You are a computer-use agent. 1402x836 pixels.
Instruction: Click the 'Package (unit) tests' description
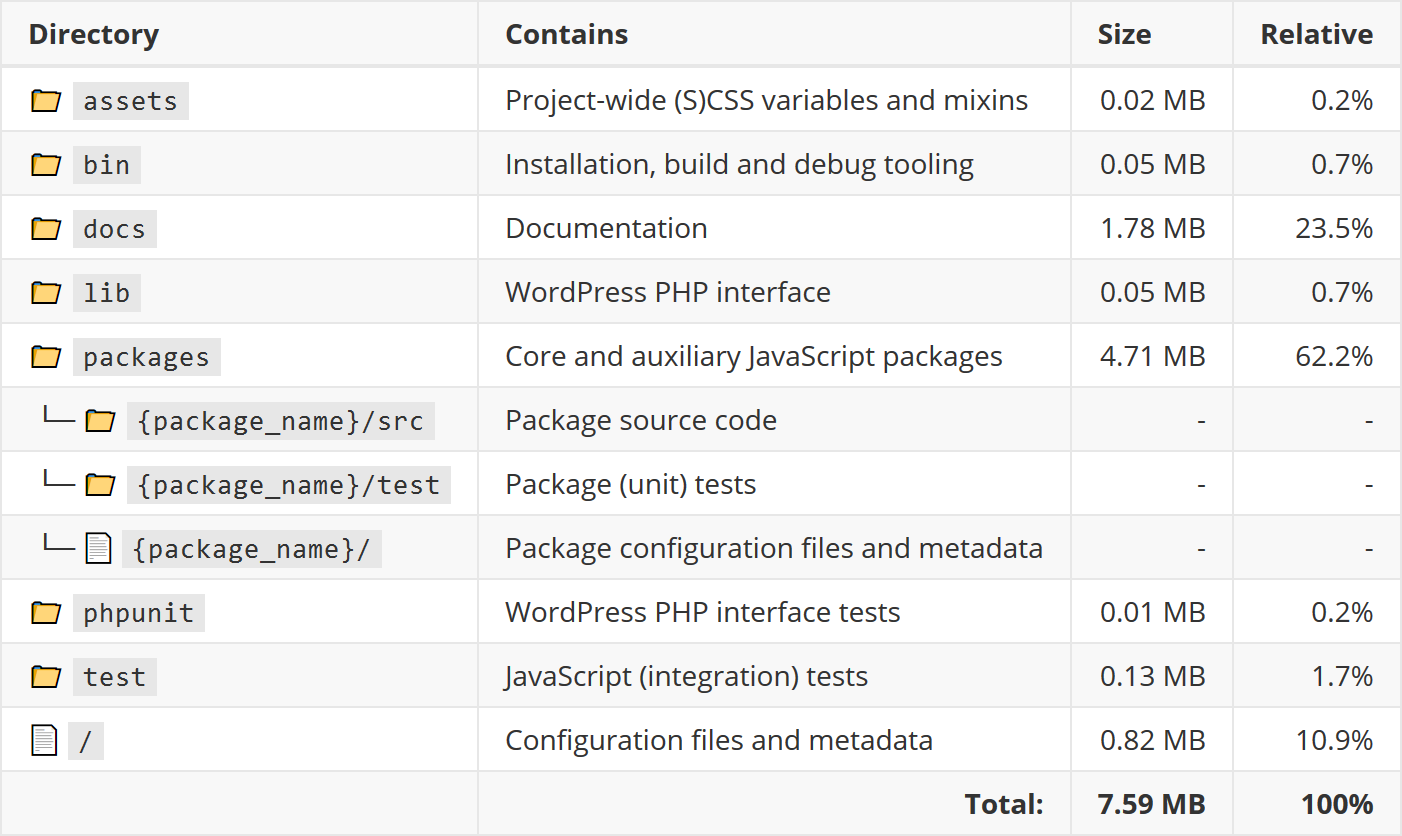tap(630, 484)
